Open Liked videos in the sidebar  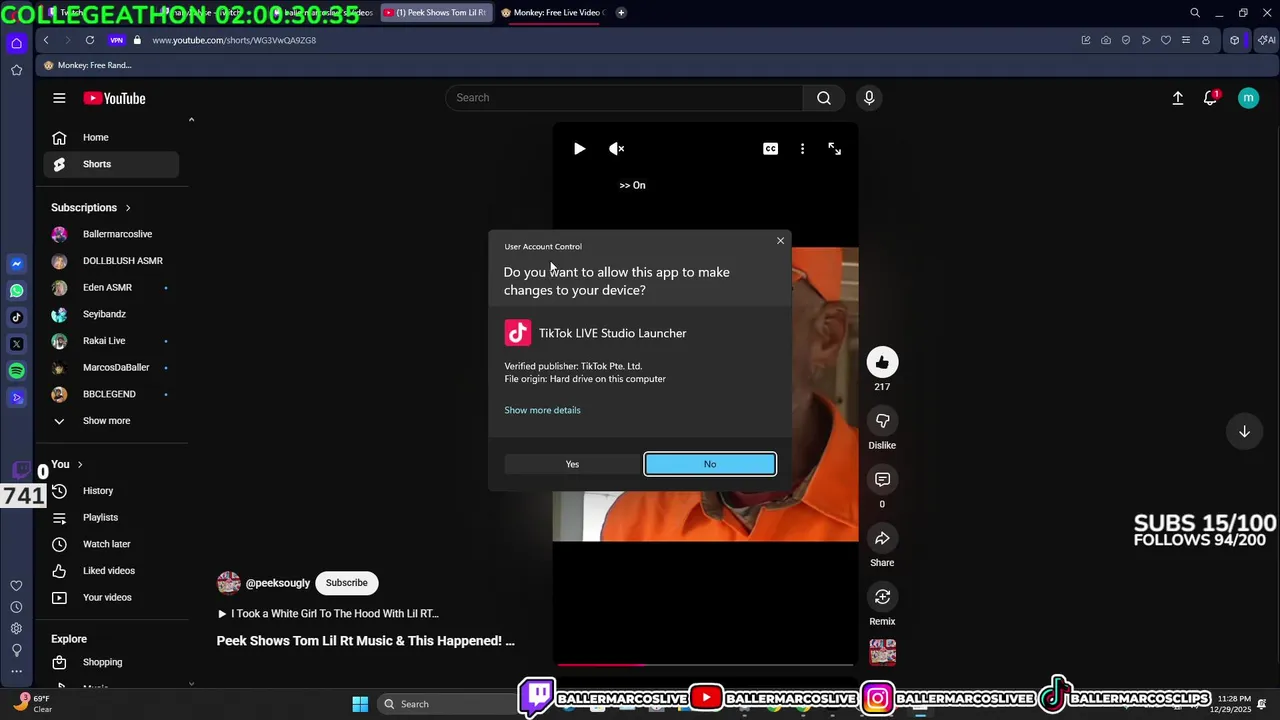[111, 571]
